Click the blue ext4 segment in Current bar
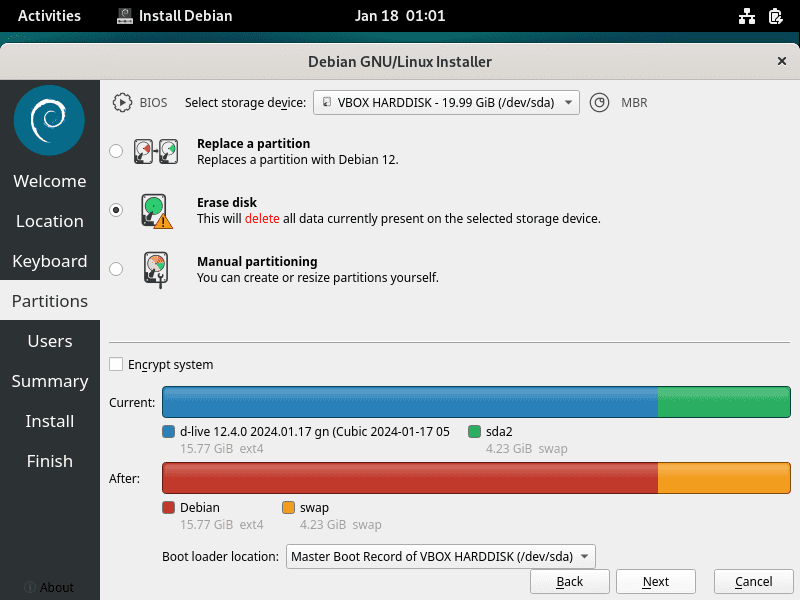This screenshot has height=600, width=800. (410, 402)
